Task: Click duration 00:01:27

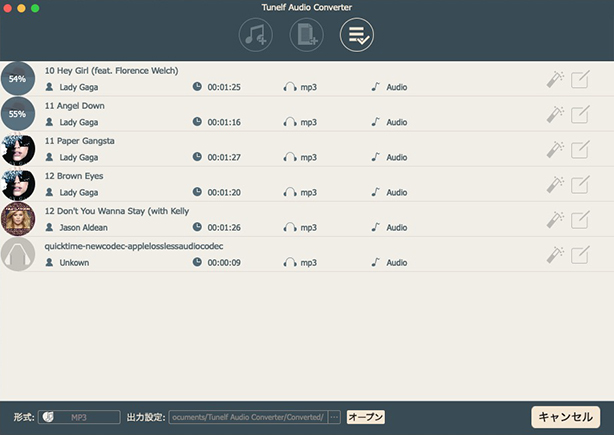Action: click(224, 157)
